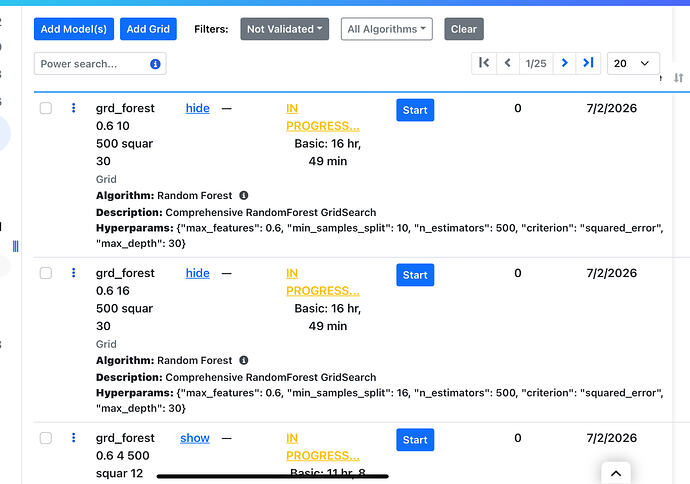Click the scroll-to-top chevron button
This screenshot has height=484, width=690.
(x=616, y=473)
